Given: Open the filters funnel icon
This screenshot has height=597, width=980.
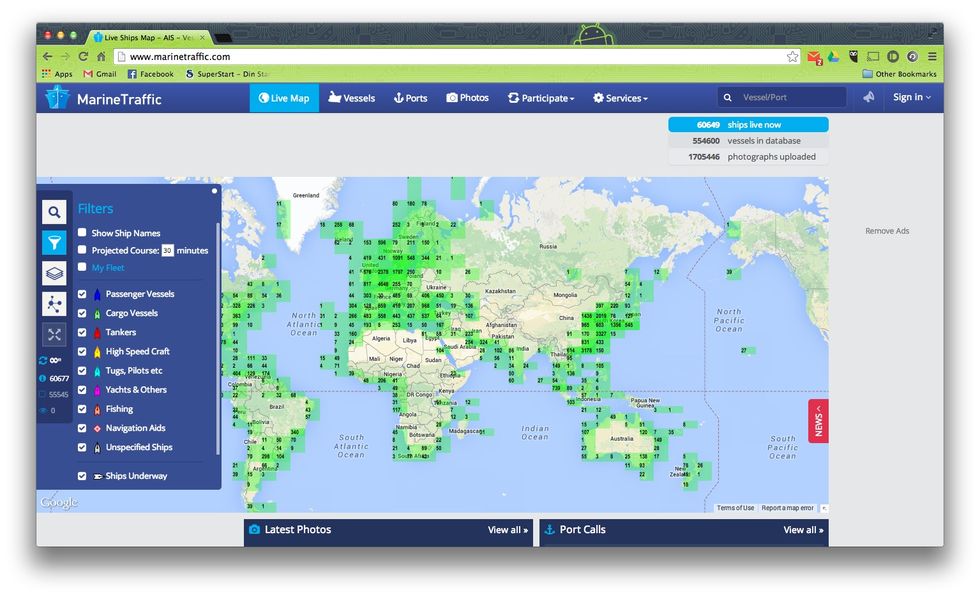Looking at the screenshot, I should click(54, 242).
